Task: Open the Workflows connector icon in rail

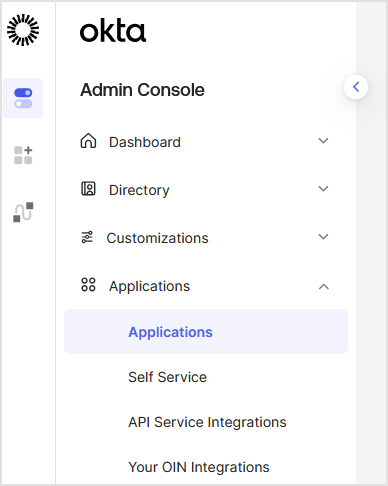Action: pyautogui.click(x=23, y=212)
